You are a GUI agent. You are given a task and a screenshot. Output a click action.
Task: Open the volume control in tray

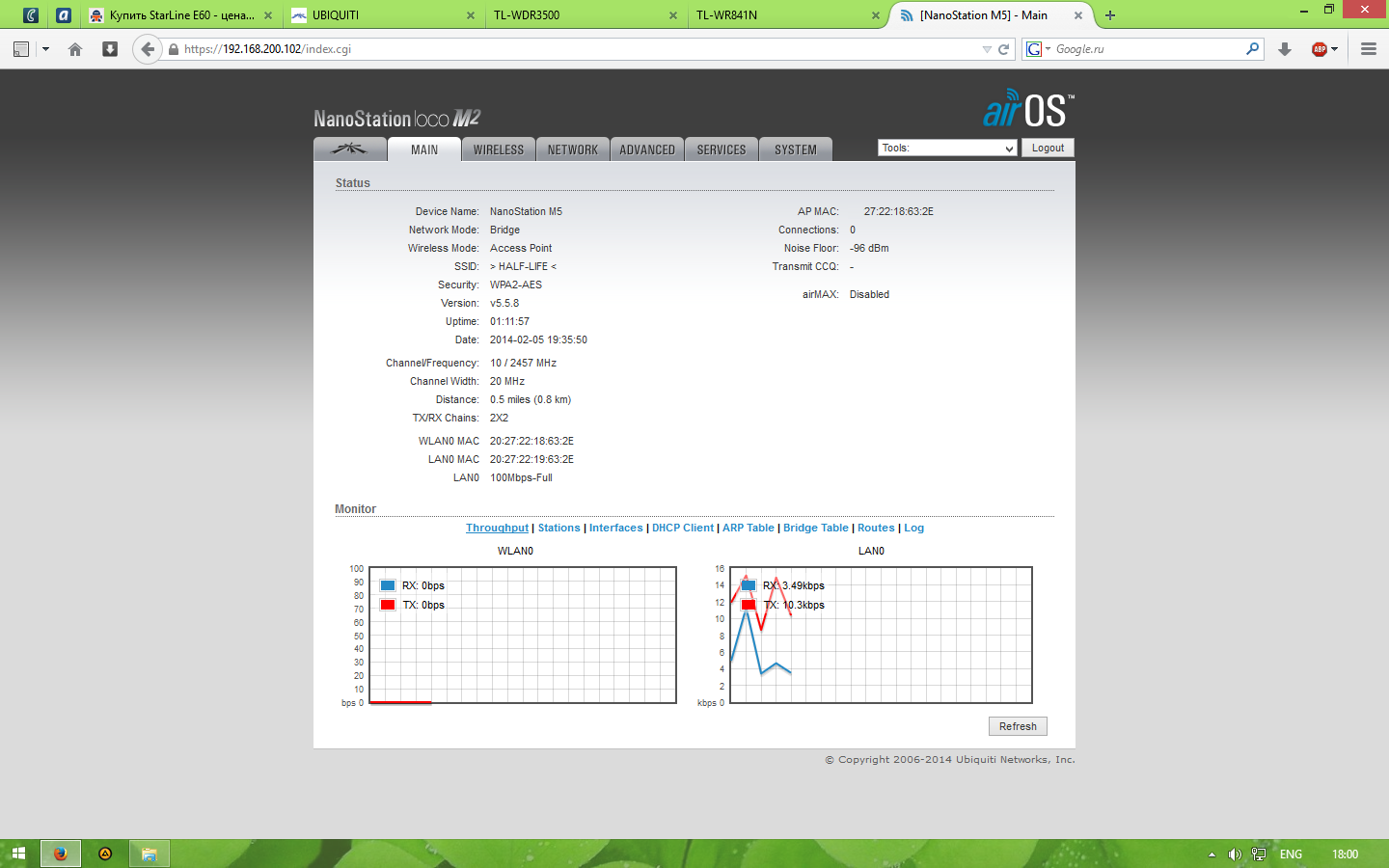click(x=1234, y=854)
